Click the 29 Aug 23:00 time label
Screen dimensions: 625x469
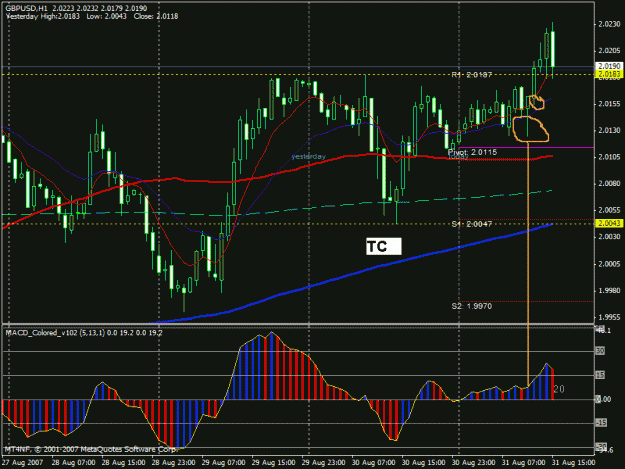tap(323, 463)
